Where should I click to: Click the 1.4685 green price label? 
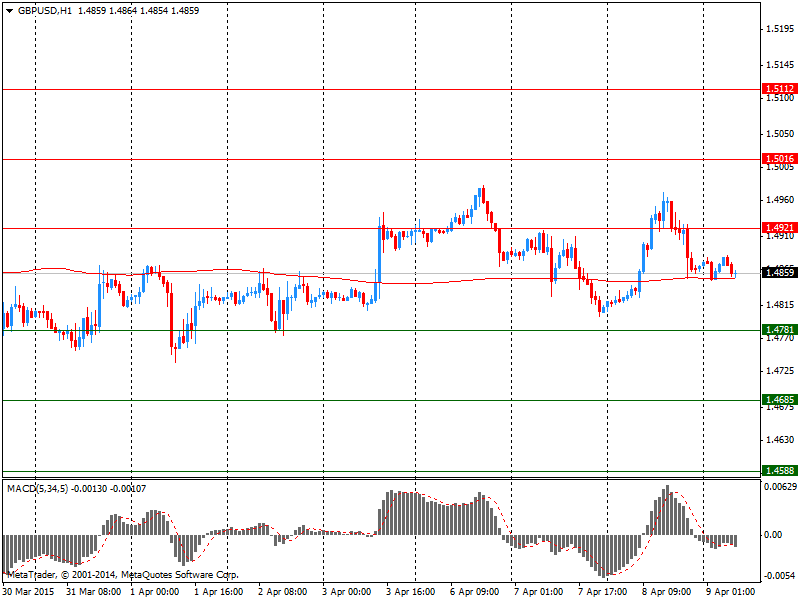tap(779, 399)
